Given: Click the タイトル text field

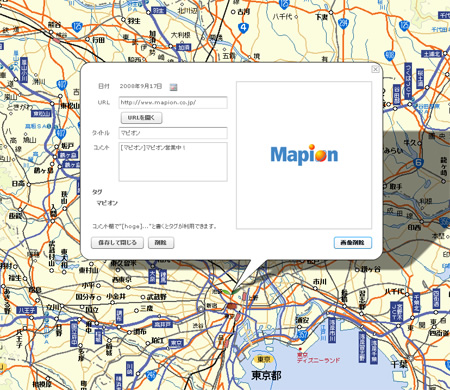Looking at the screenshot, I should click(173, 133).
